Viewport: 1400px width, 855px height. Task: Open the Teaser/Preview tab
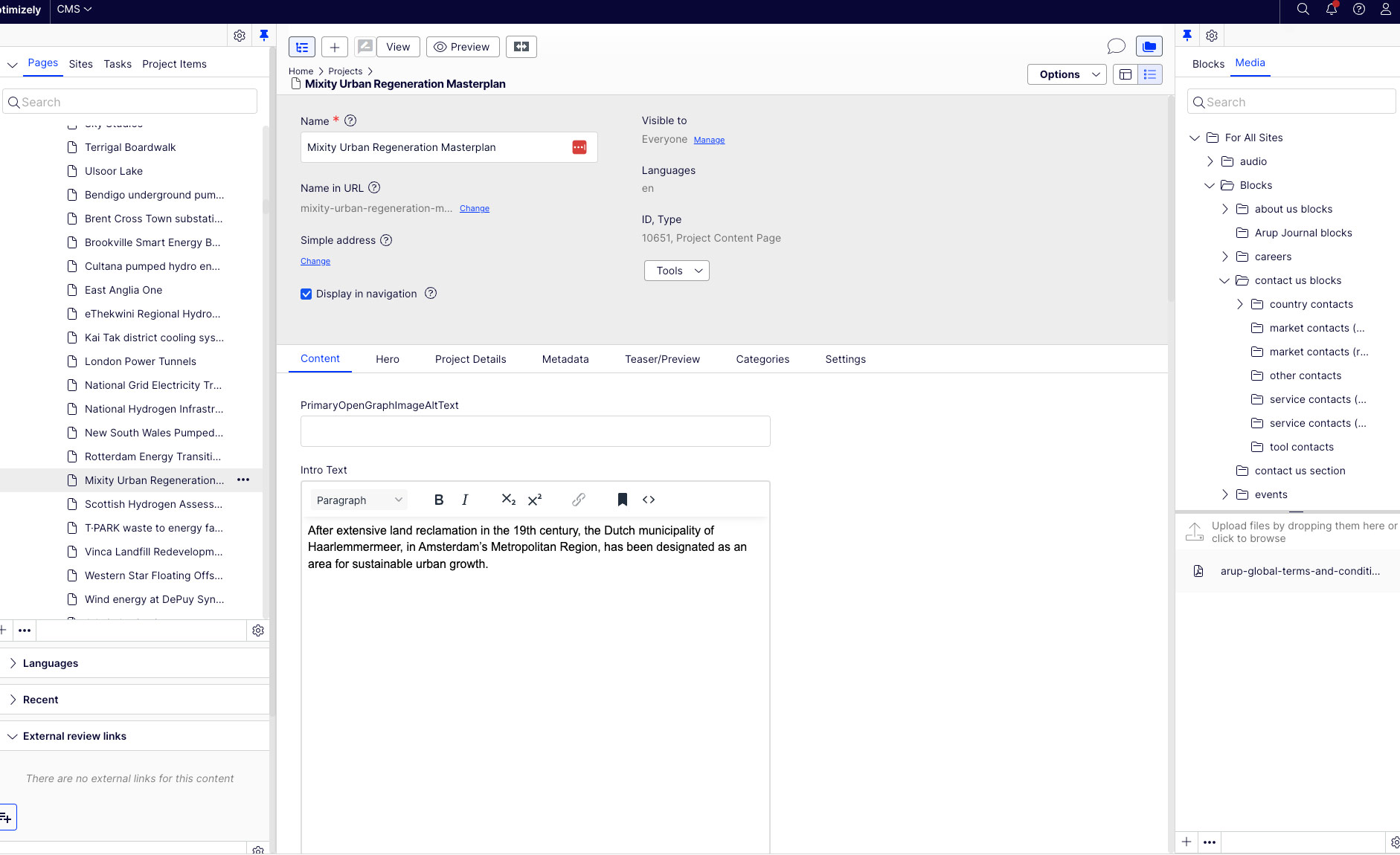click(663, 359)
